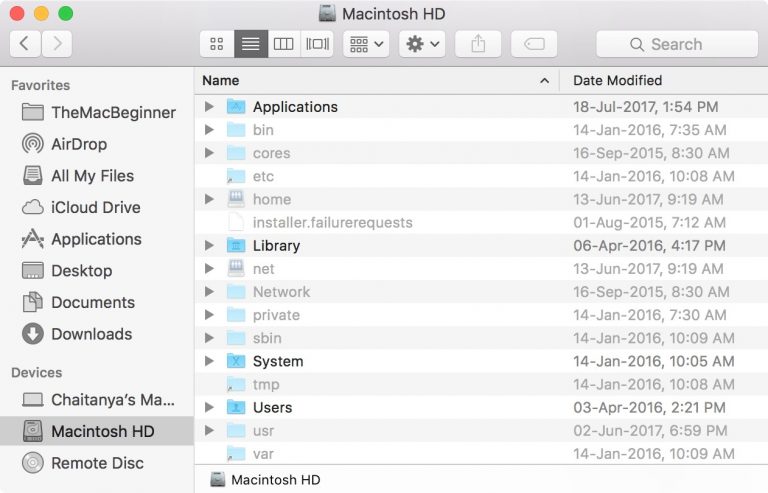The width and height of the screenshot is (768, 493).
Task: Open the item arrangement dropdown
Action: (366, 44)
